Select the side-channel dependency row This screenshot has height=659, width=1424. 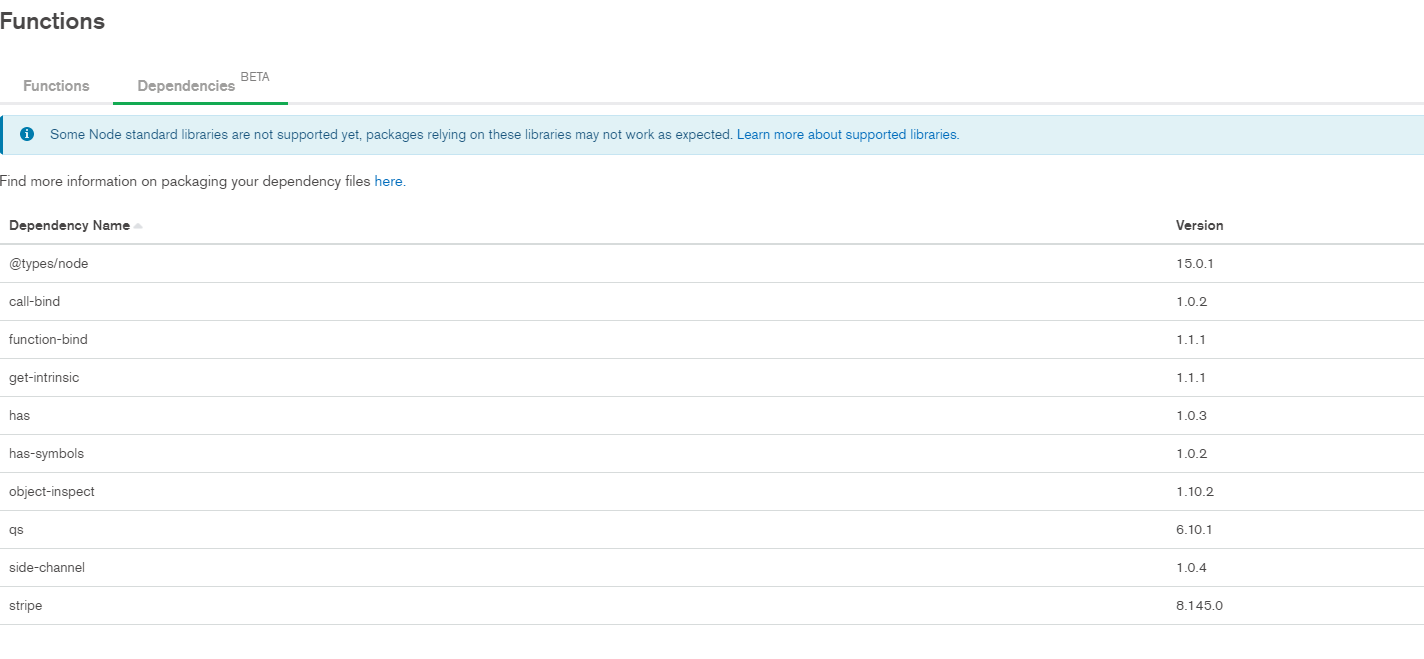click(47, 567)
